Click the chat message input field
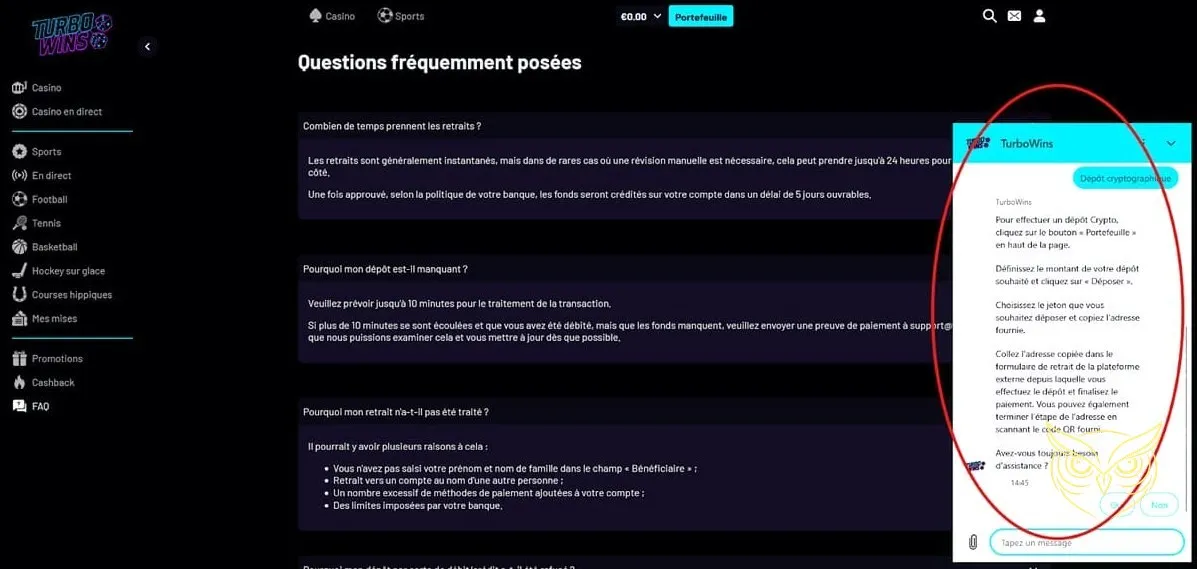The image size is (1197, 569). (1086, 542)
